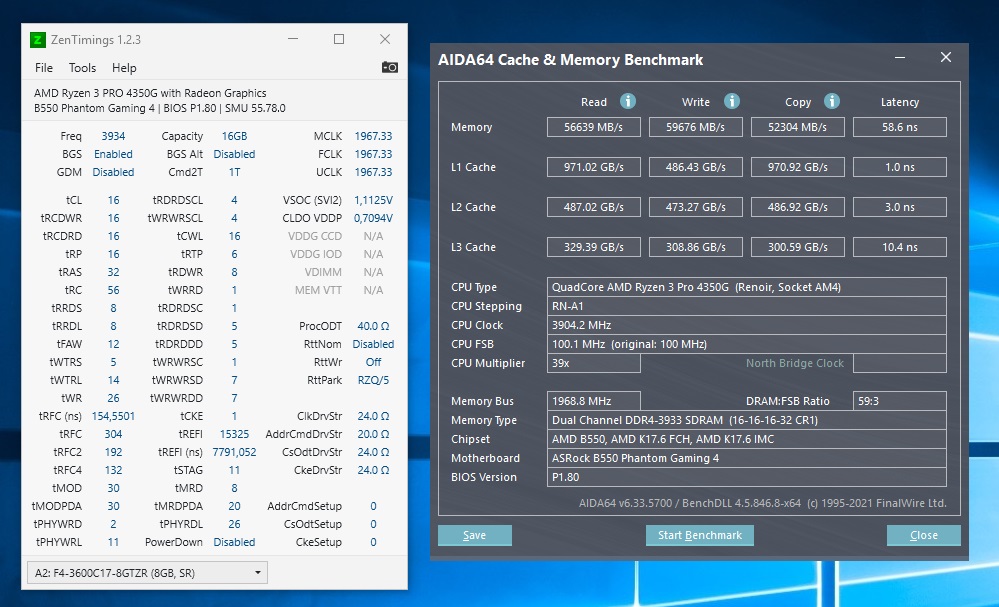Open the A2 memory module dropdown

coord(147,573)
